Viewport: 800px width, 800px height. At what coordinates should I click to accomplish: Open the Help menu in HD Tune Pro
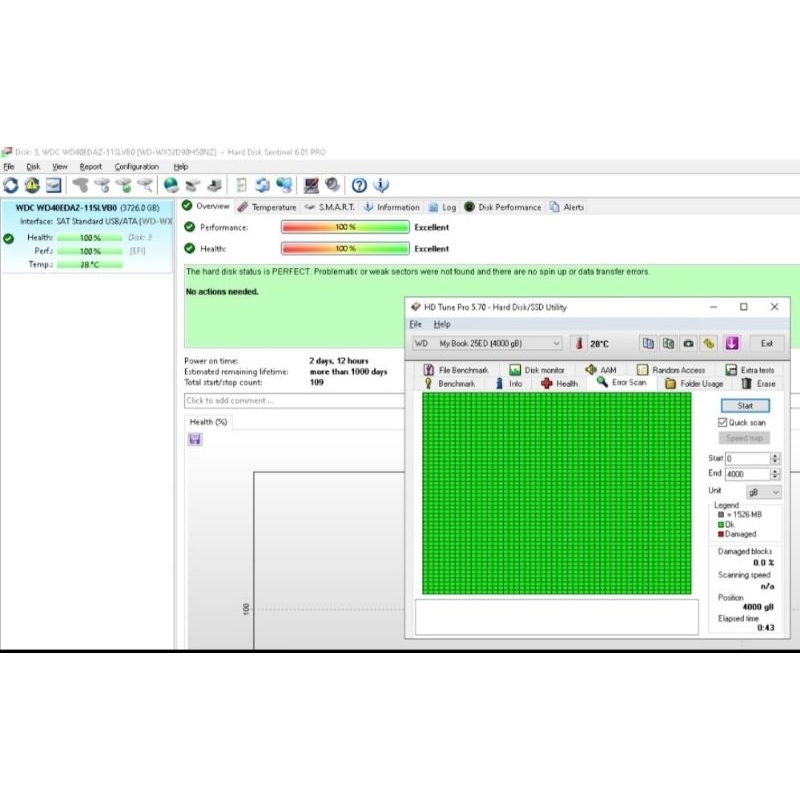pos(442,324)
